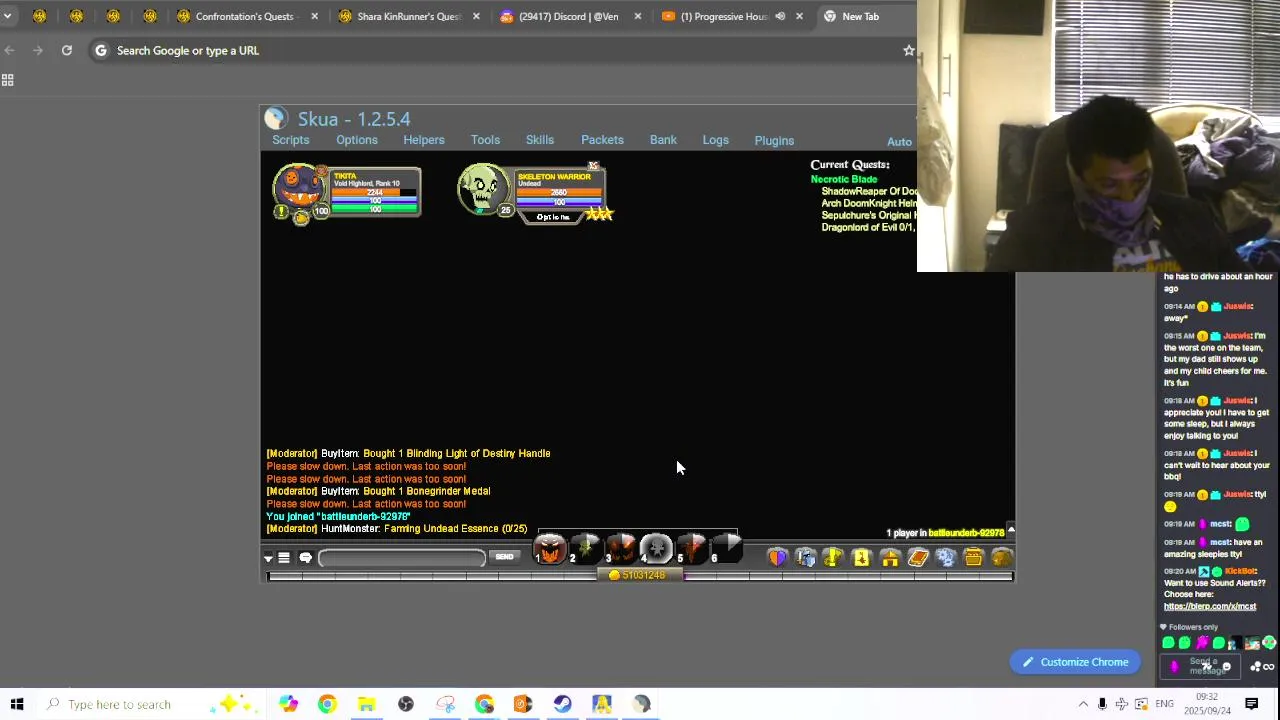Viewport: 1280px width, 720px height.
Task: Open the house icon in game bar
Action: pyautogui.click(x=890, y=557)
